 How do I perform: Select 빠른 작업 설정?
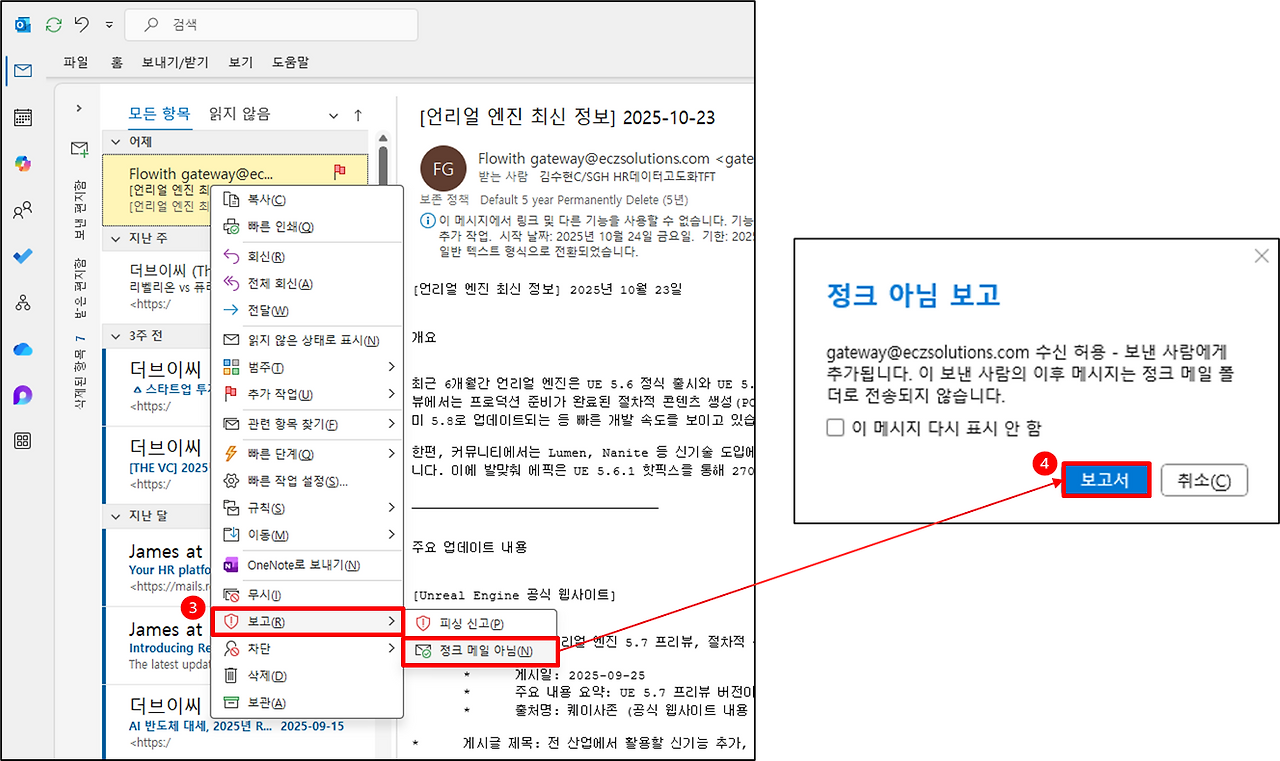[x=307, y=481]
